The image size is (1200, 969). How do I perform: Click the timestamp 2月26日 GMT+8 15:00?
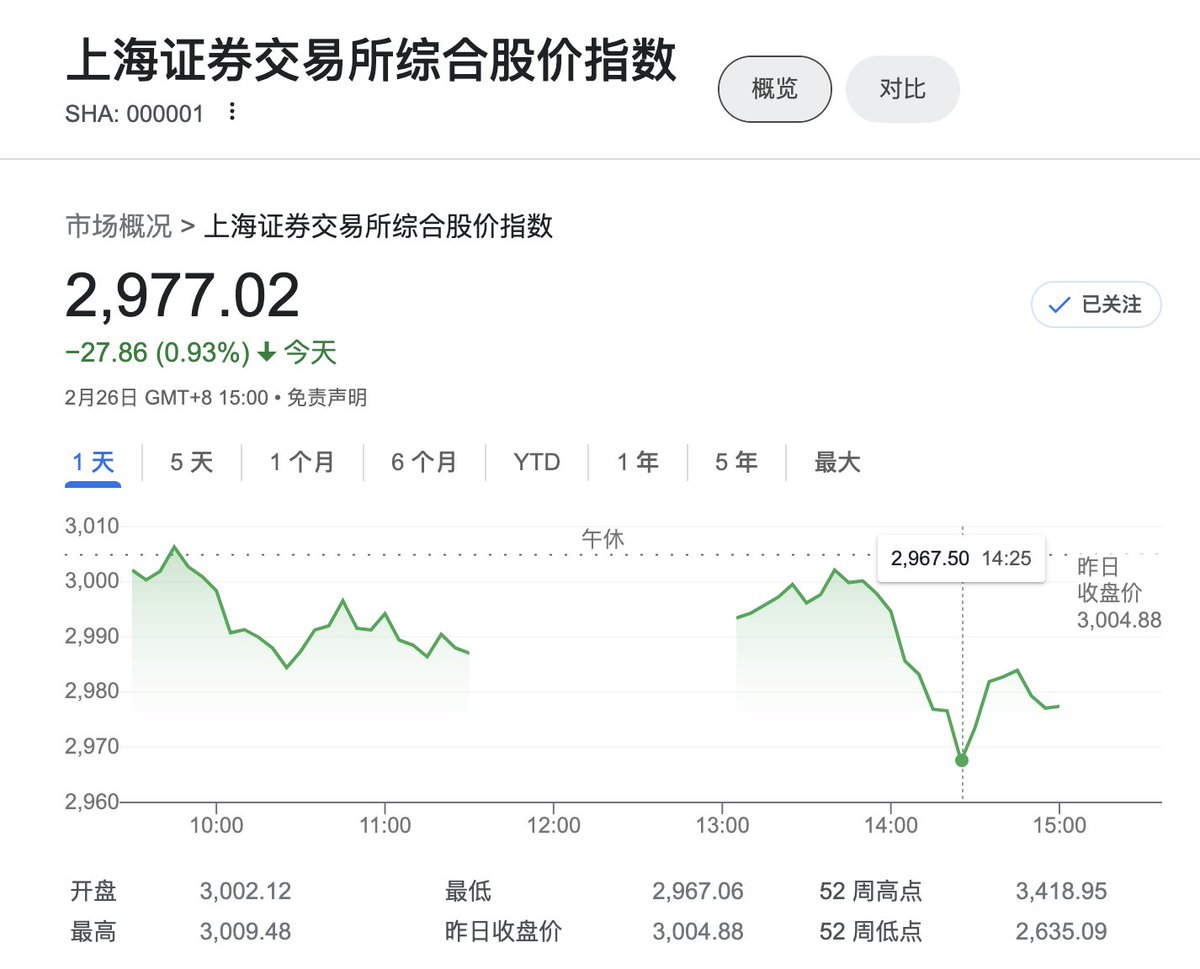click(x=167, y=398)
